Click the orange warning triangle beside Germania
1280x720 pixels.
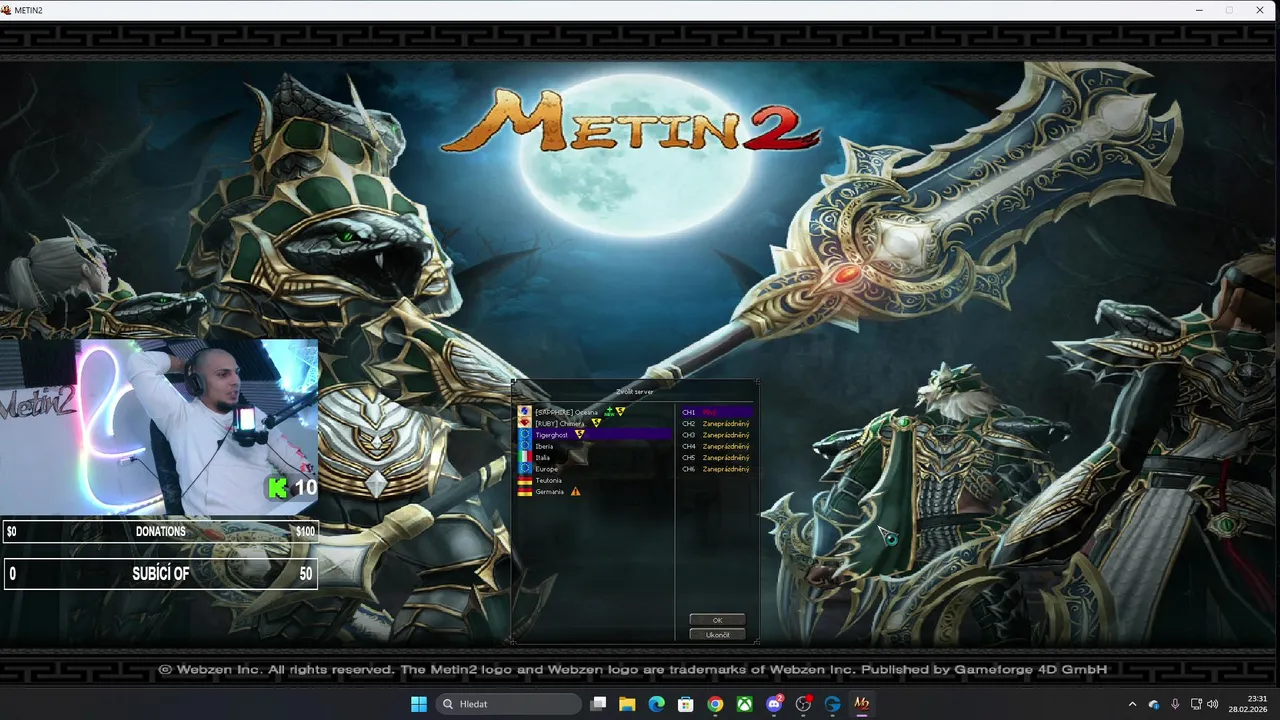[576, 492]
